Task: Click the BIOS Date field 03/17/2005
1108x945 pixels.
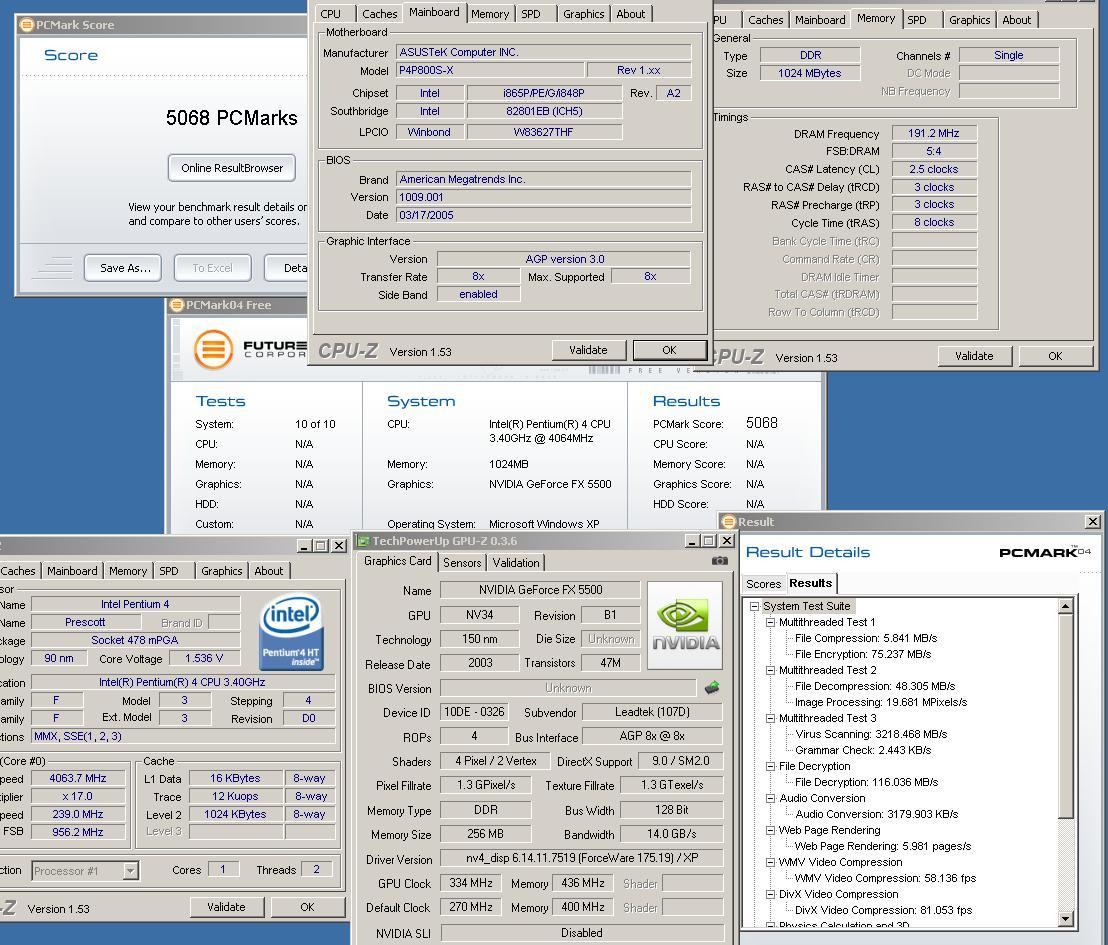Action: click(x=543, y=215)
